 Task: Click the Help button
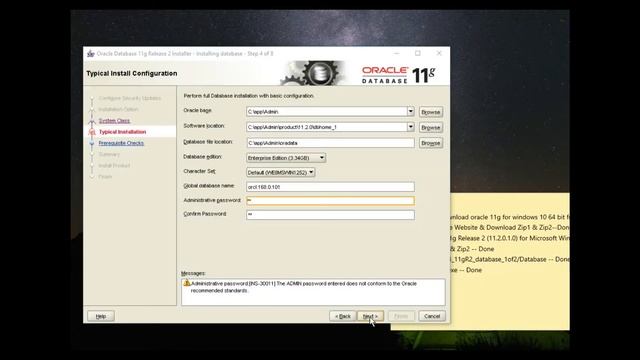click(x=101, y=316)
